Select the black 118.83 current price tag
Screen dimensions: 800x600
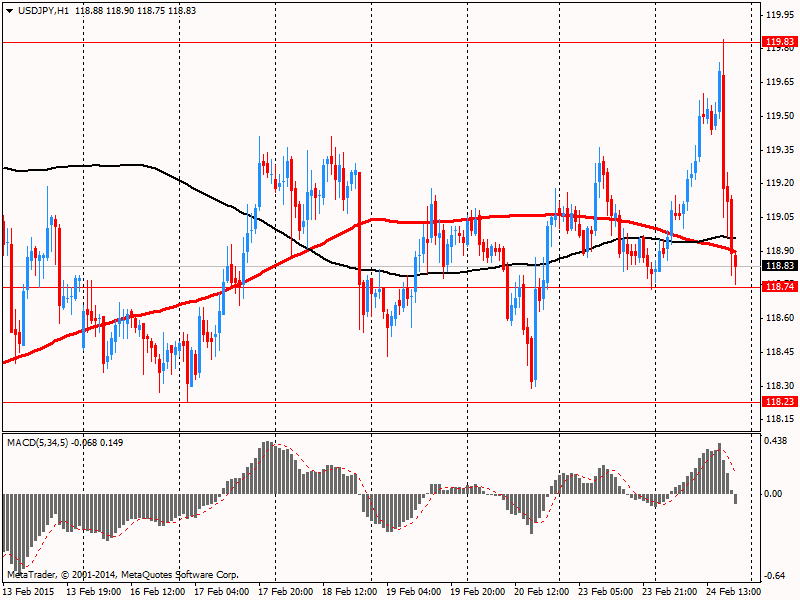coord(778,266)
